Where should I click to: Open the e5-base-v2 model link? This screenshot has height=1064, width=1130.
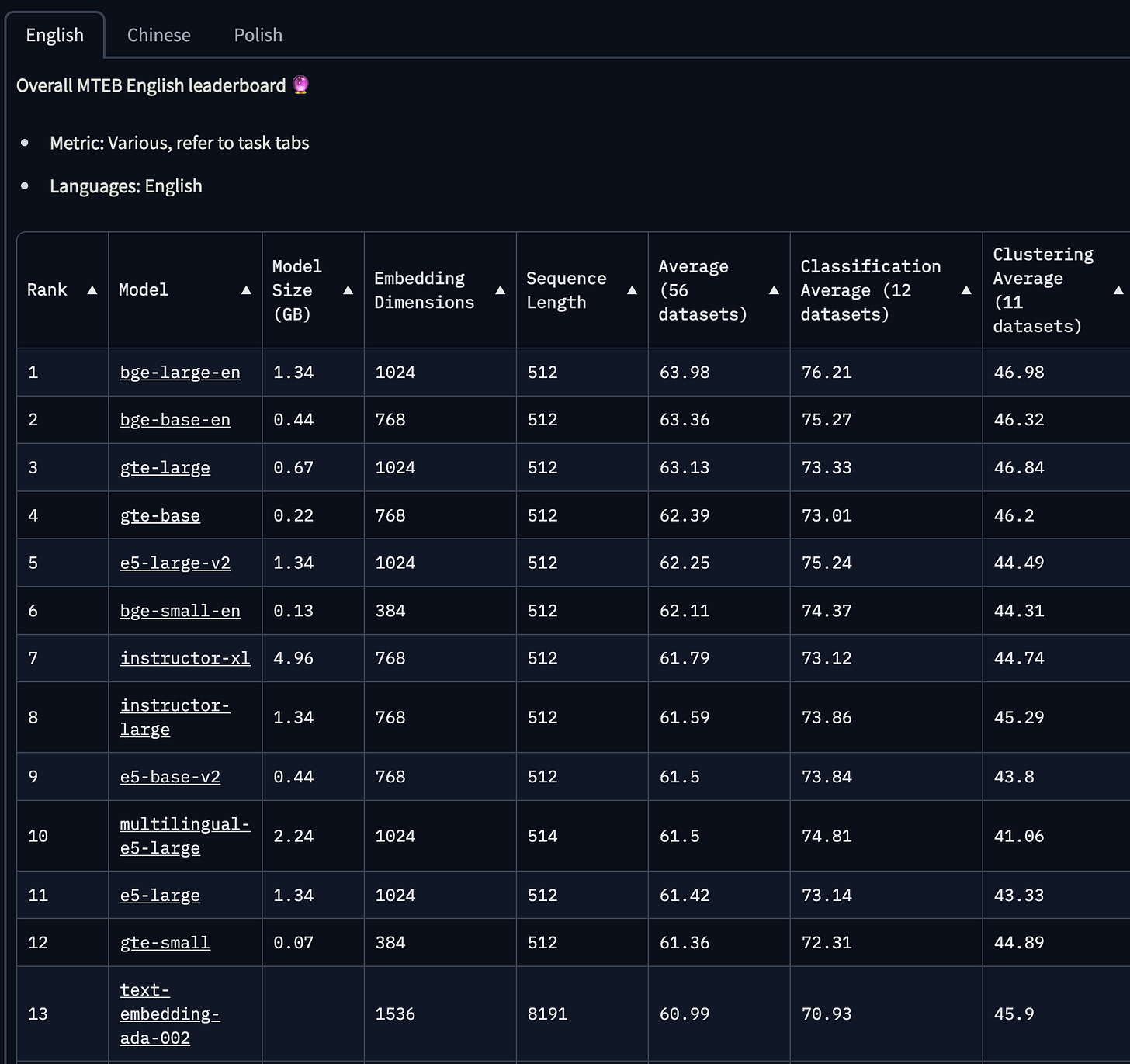170,777
